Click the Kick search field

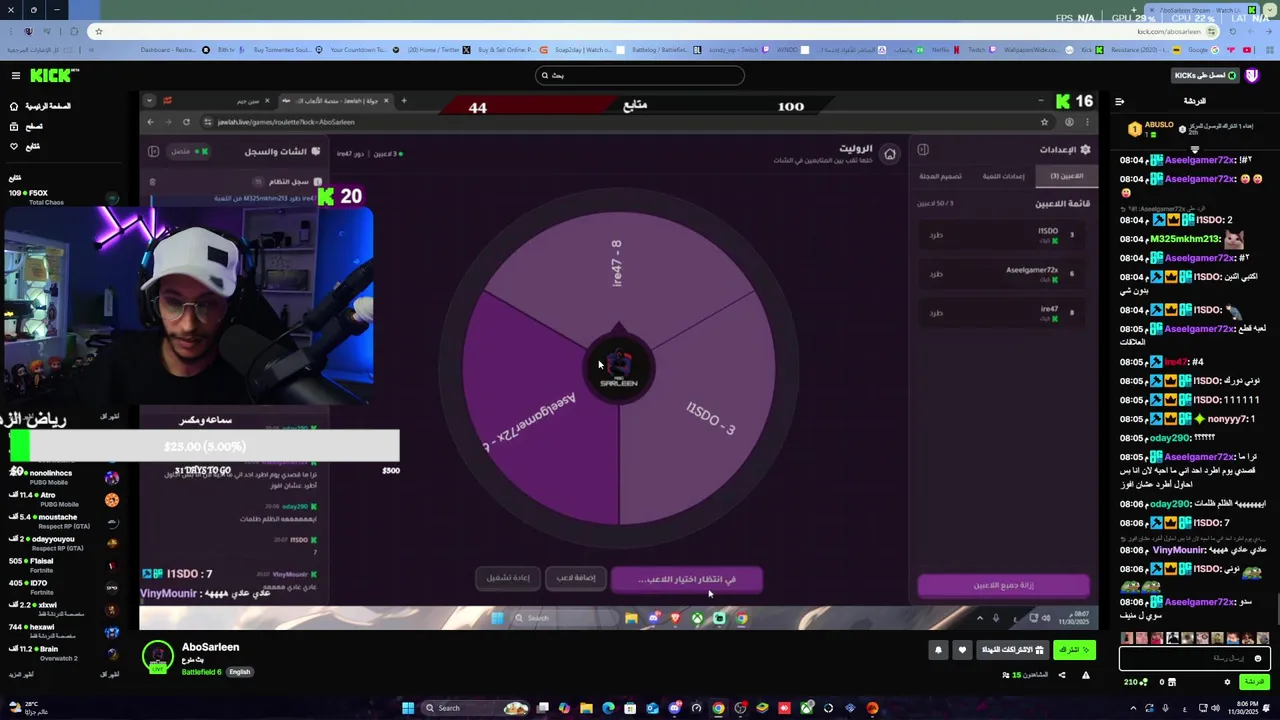(x=640, y=75)
